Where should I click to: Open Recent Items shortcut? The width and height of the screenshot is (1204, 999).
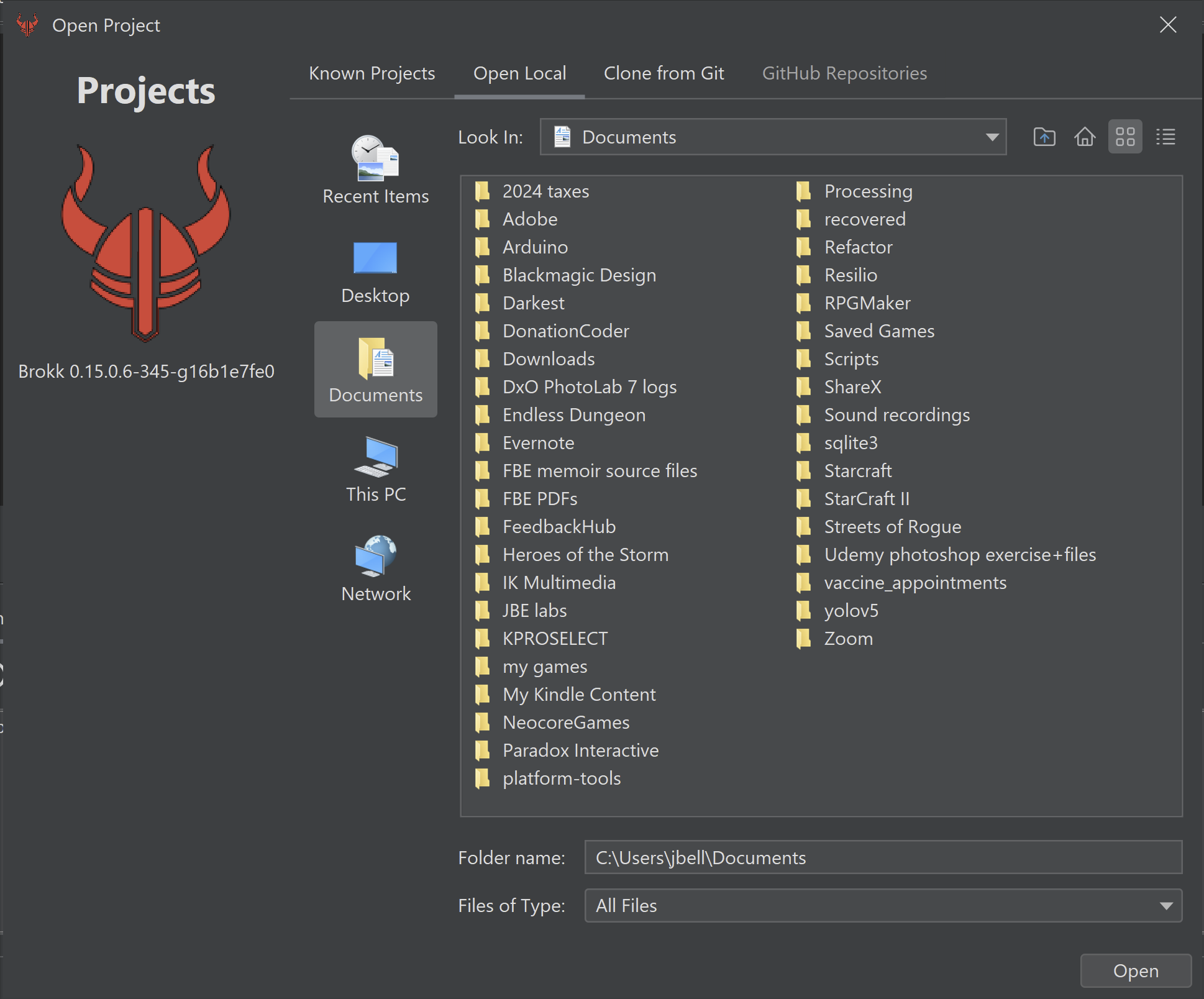pos(375,169)
